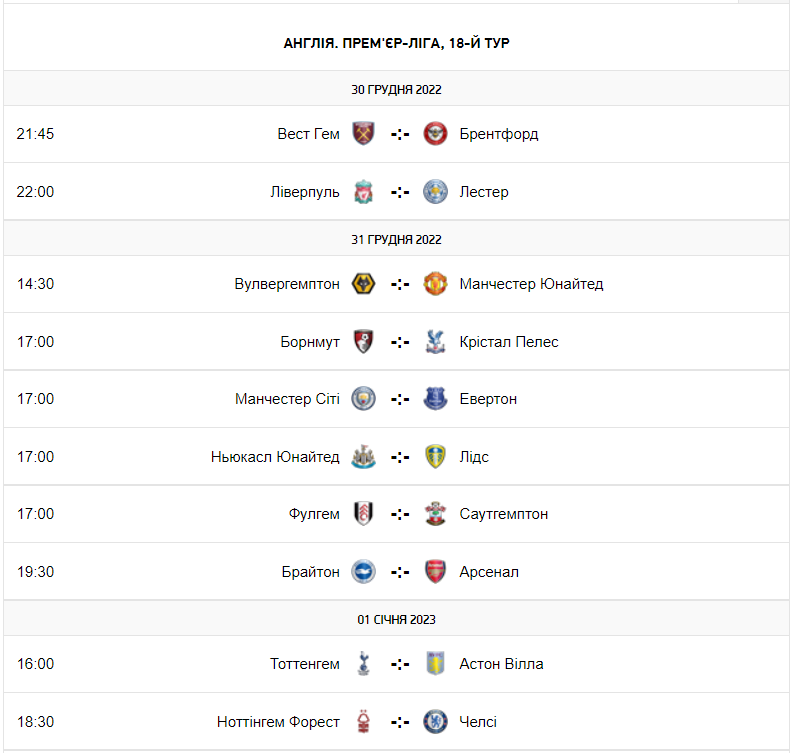Click the Фулгем vs Саутгемптон score placeholder
This screenshot has width=793, height=753.
coord(400,514)
